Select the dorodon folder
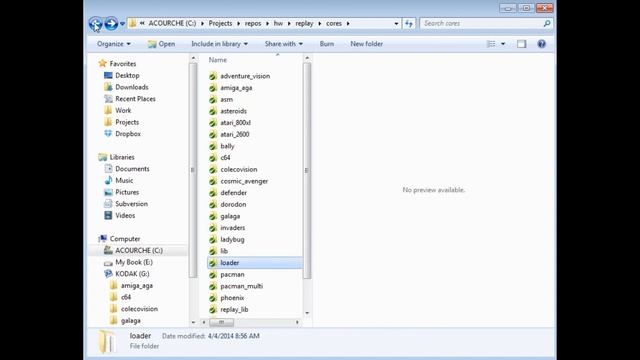Viewport: 640px width, 360px height. (x=233, y=204)
